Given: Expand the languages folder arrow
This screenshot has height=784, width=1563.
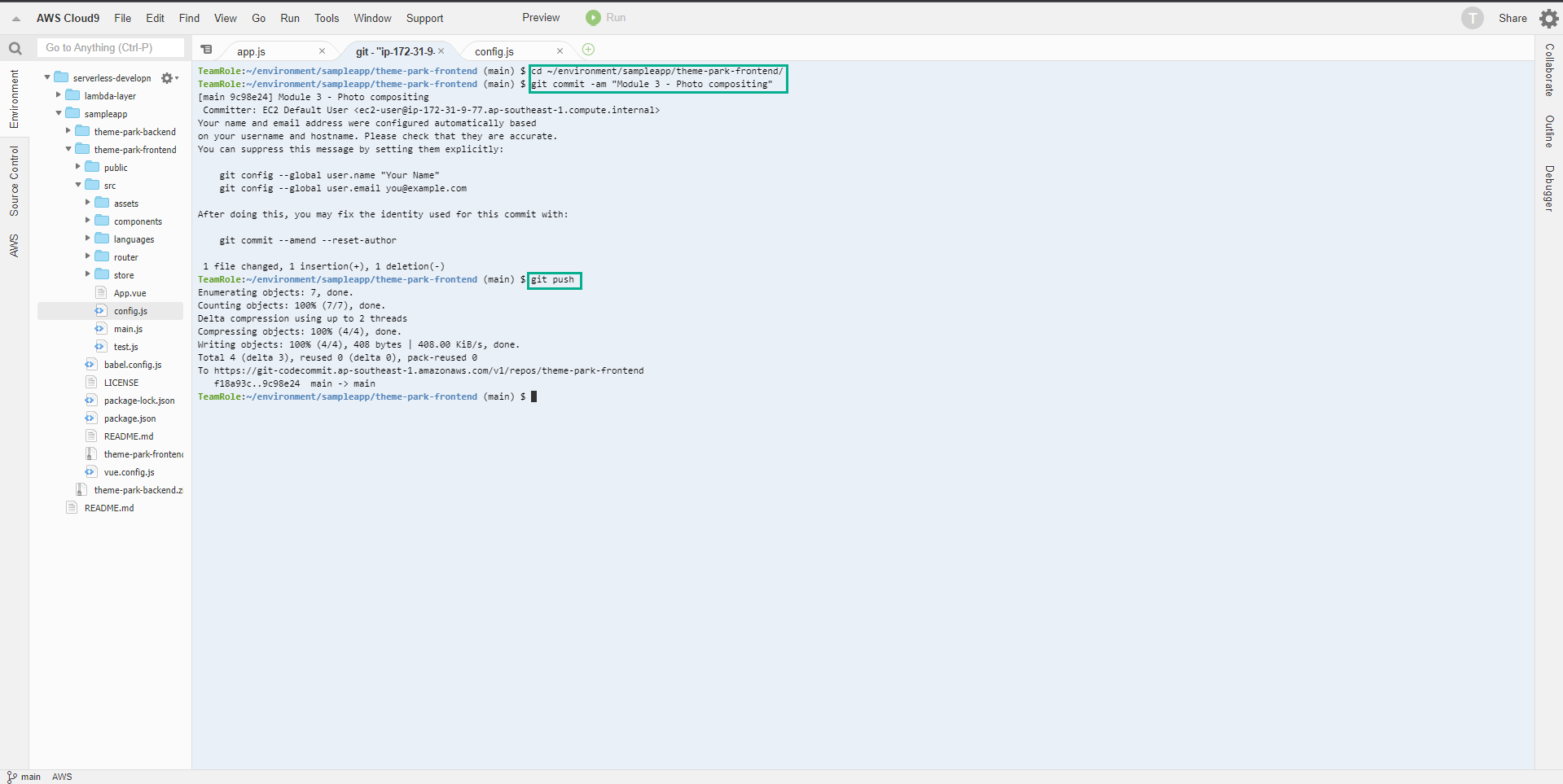Looking at the screenshot, I should 87,239.
